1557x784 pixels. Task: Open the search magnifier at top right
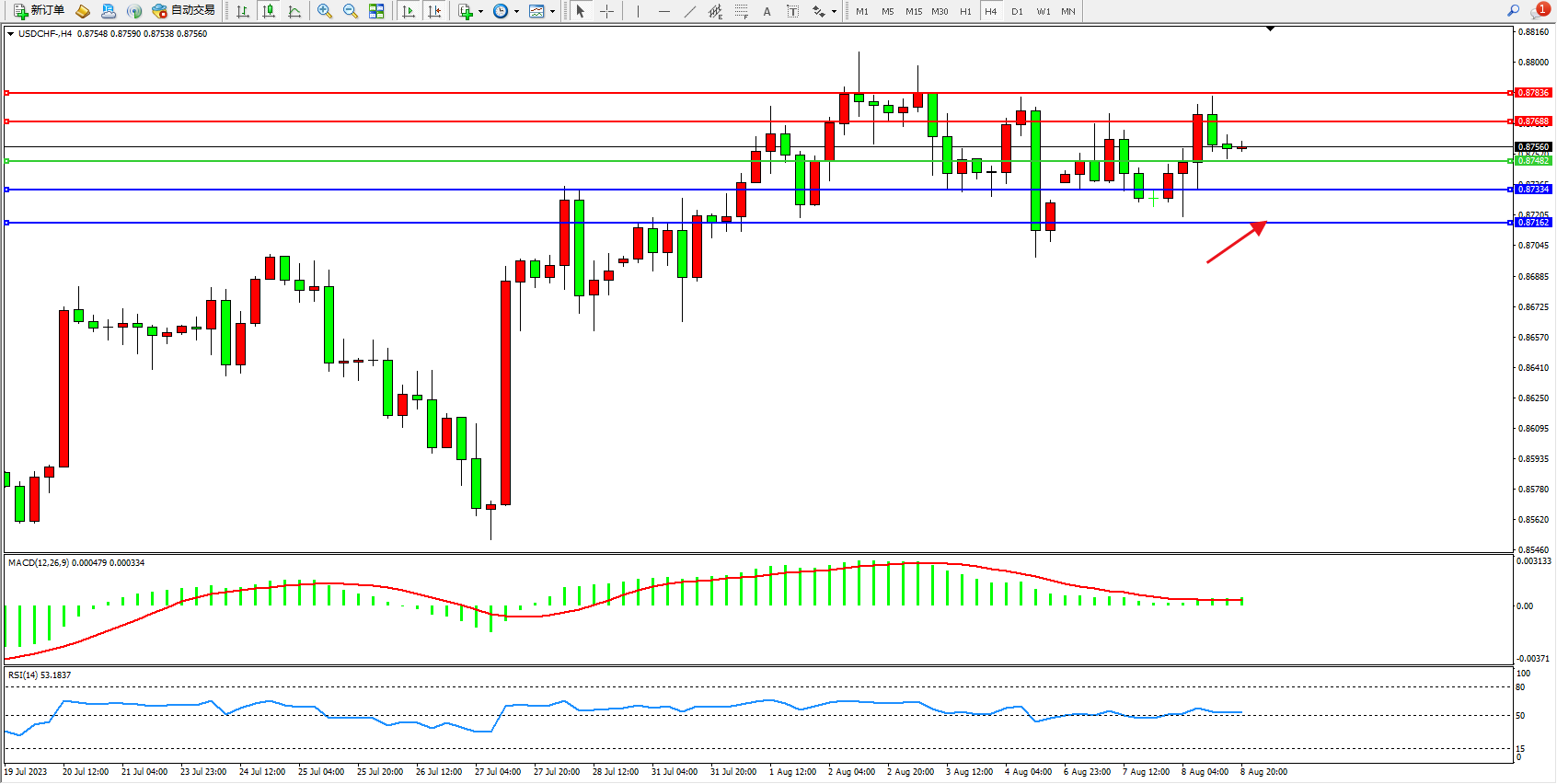point(1513,11)
